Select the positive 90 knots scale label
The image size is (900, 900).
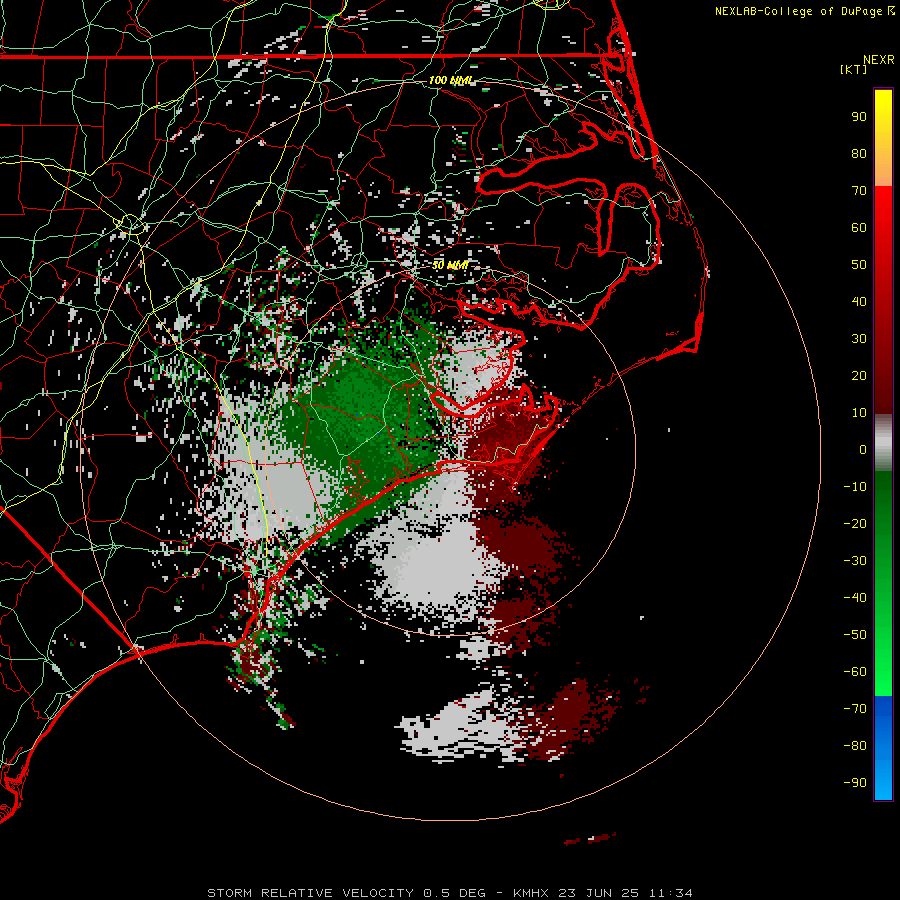[x=859, y=117]
